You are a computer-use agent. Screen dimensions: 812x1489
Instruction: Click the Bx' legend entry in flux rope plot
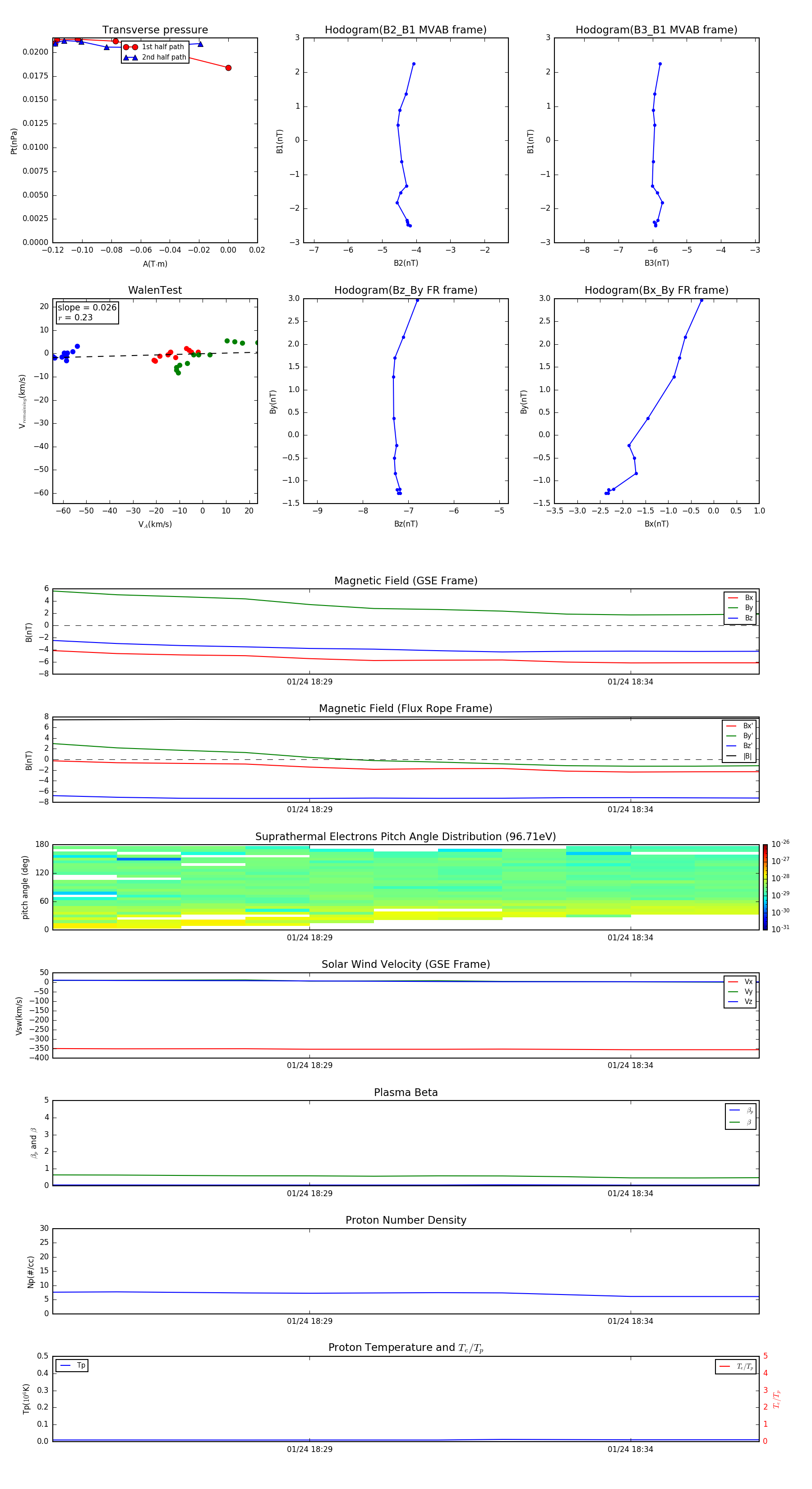click(739, 726)
